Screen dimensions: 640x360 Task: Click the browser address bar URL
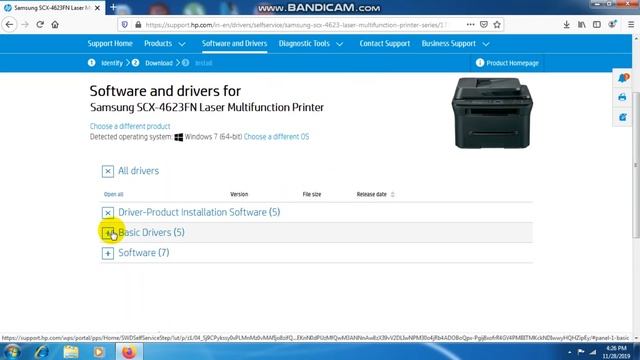point(296,25)
